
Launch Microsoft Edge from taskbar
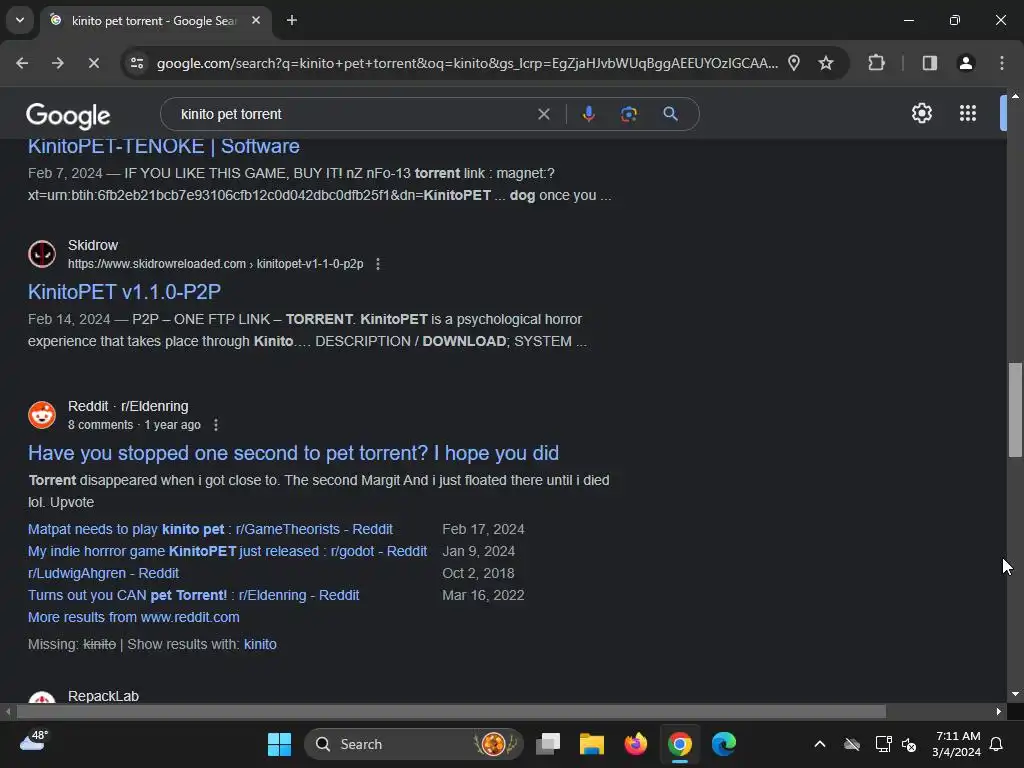click(724, 744)
